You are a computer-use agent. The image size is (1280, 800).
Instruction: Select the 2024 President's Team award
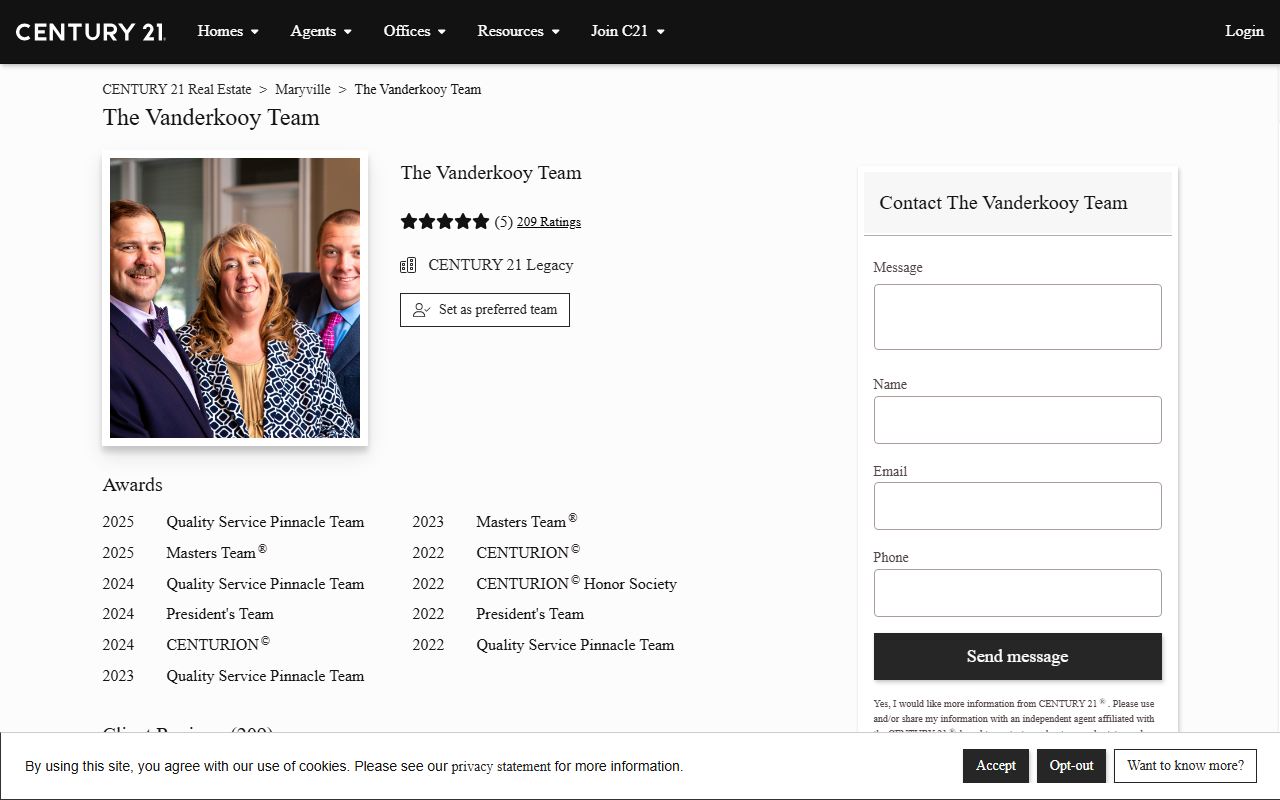tap(220, 614)
